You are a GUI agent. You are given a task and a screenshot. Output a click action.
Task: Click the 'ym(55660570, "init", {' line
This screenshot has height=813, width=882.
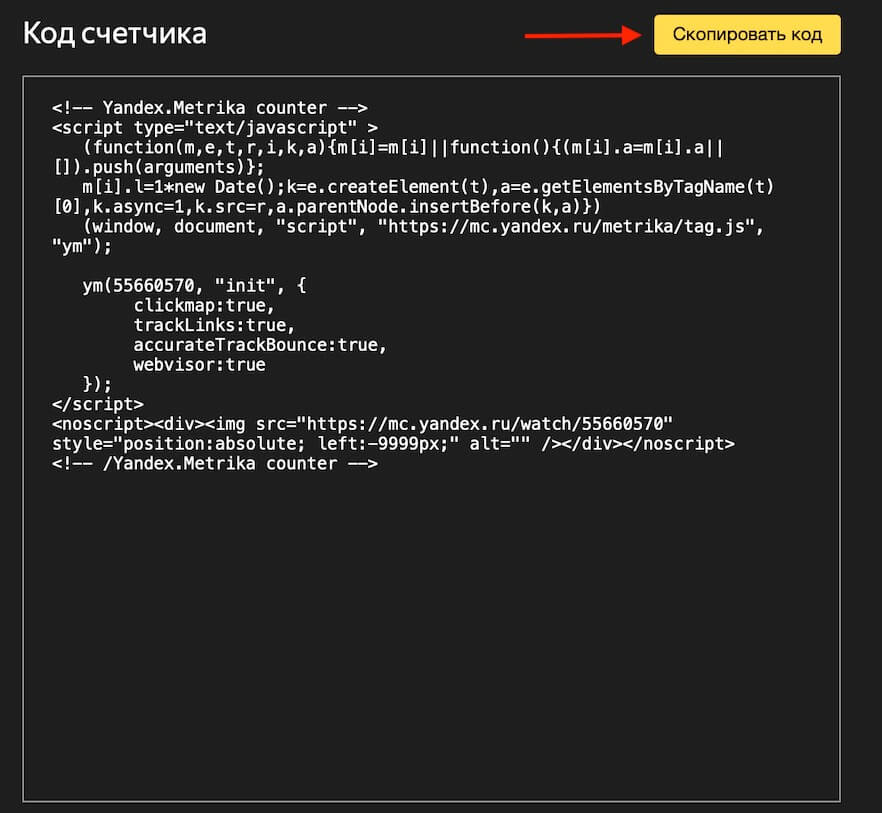(195, 285)
